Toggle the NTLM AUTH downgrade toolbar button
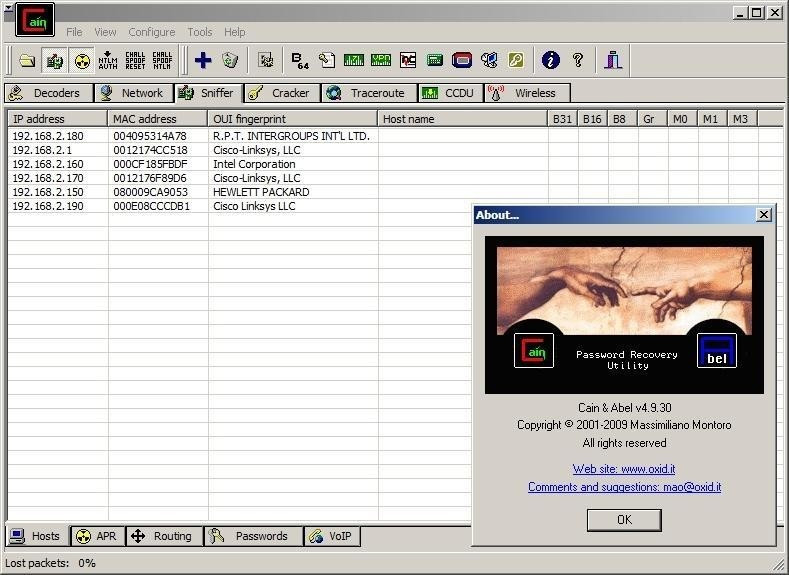The width and height of the screenshot is (789, 575). coord(108,61)
